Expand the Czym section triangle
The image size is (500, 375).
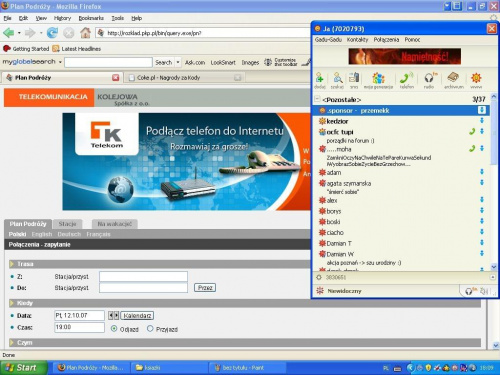click(x=12, y=342)
